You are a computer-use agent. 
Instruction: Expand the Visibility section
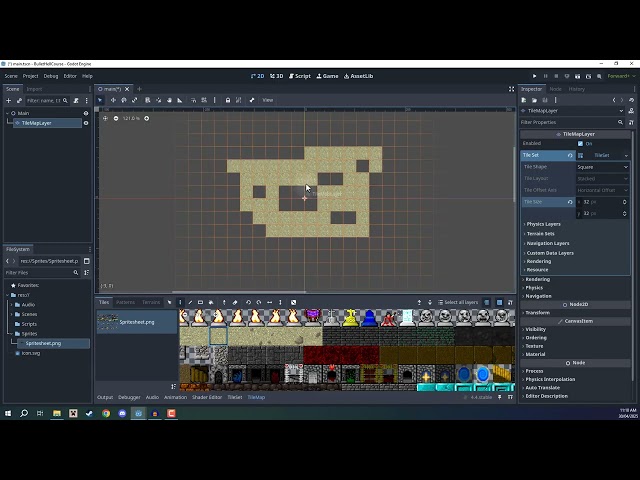(x=535, y=329)
